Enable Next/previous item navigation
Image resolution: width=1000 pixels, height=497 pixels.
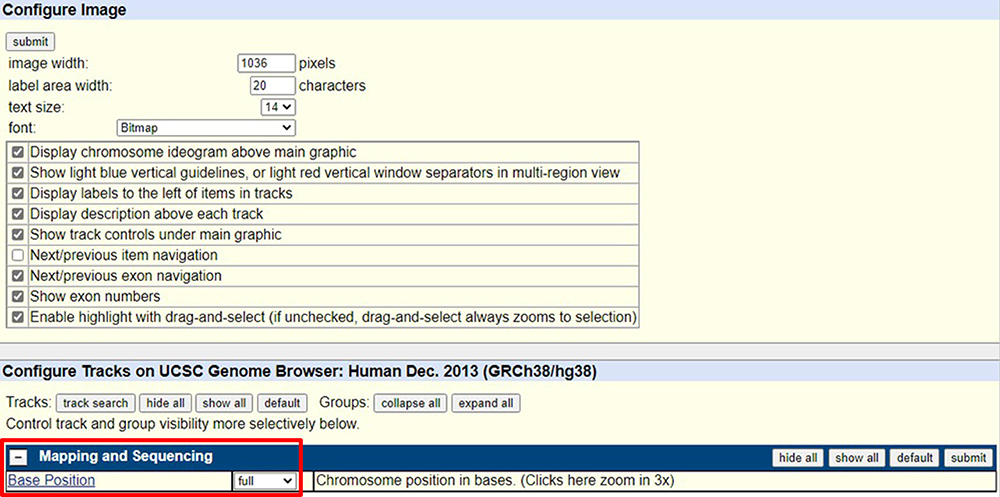[x=17, y=255]
